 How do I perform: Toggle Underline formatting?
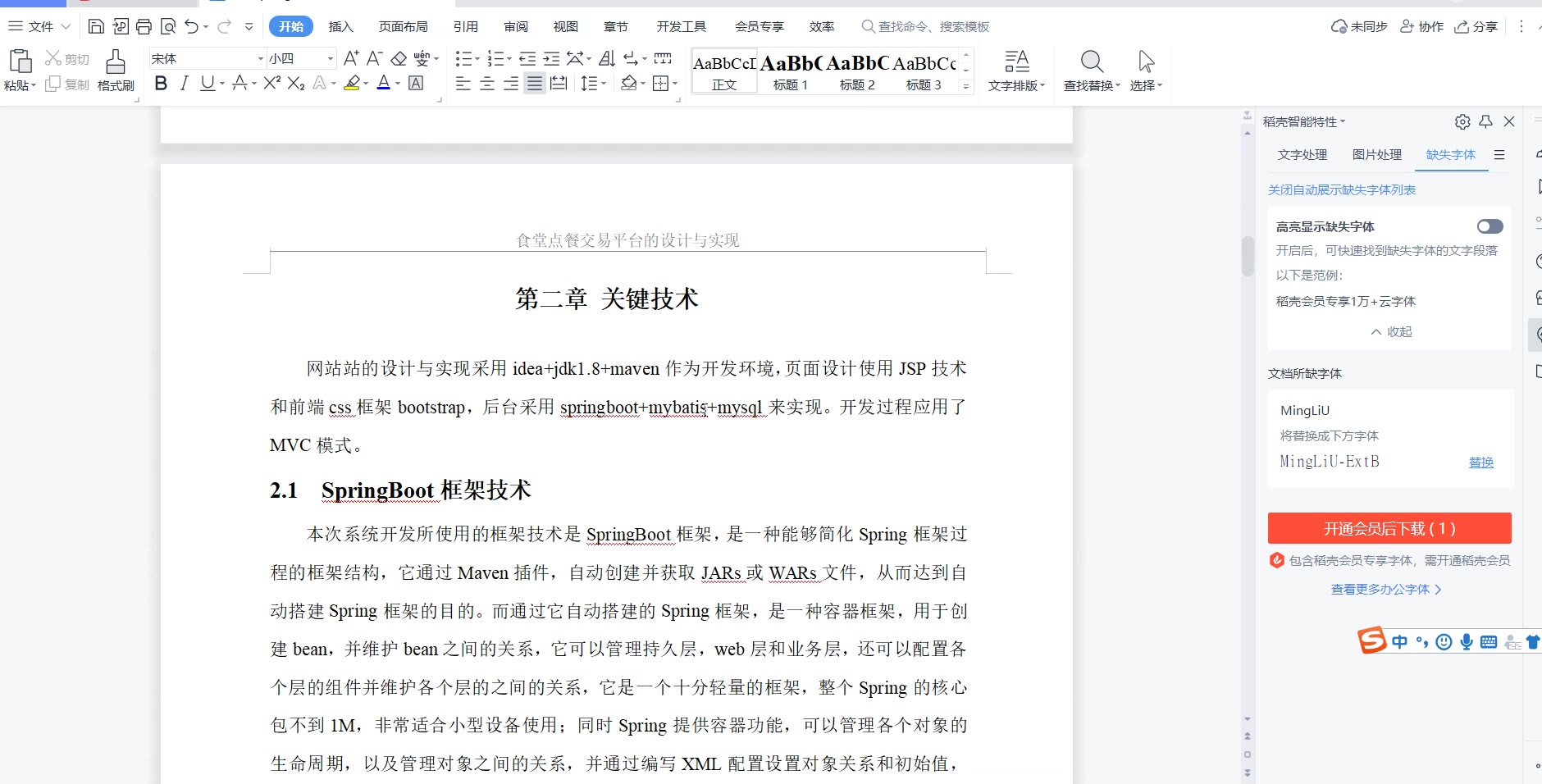point(208,83)
